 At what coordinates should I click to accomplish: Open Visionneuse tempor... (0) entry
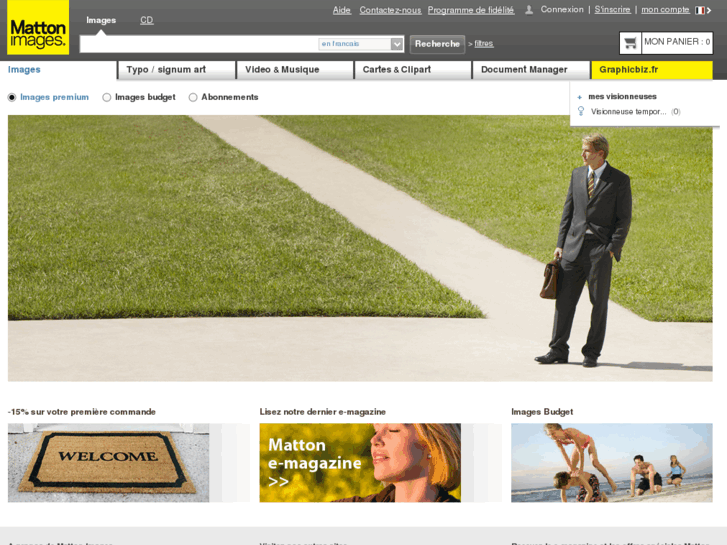pos(635,112)
